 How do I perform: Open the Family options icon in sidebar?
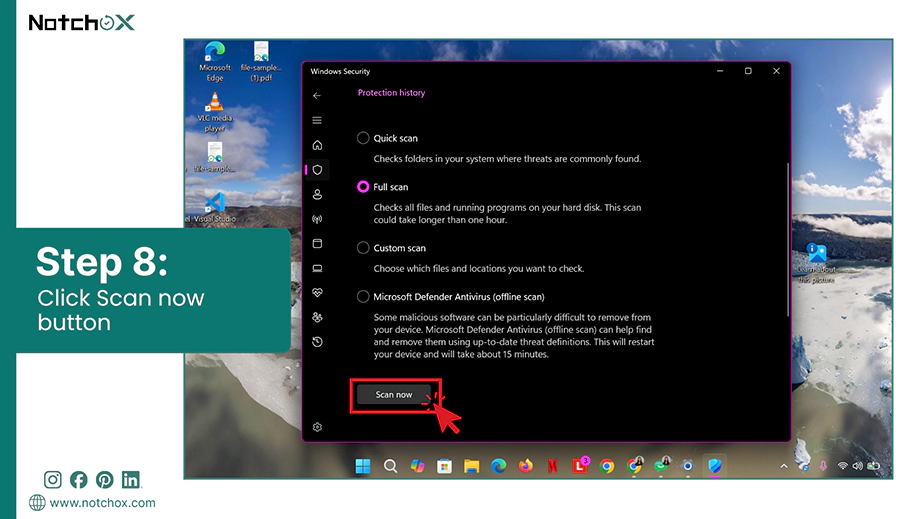tap(318, 317)
